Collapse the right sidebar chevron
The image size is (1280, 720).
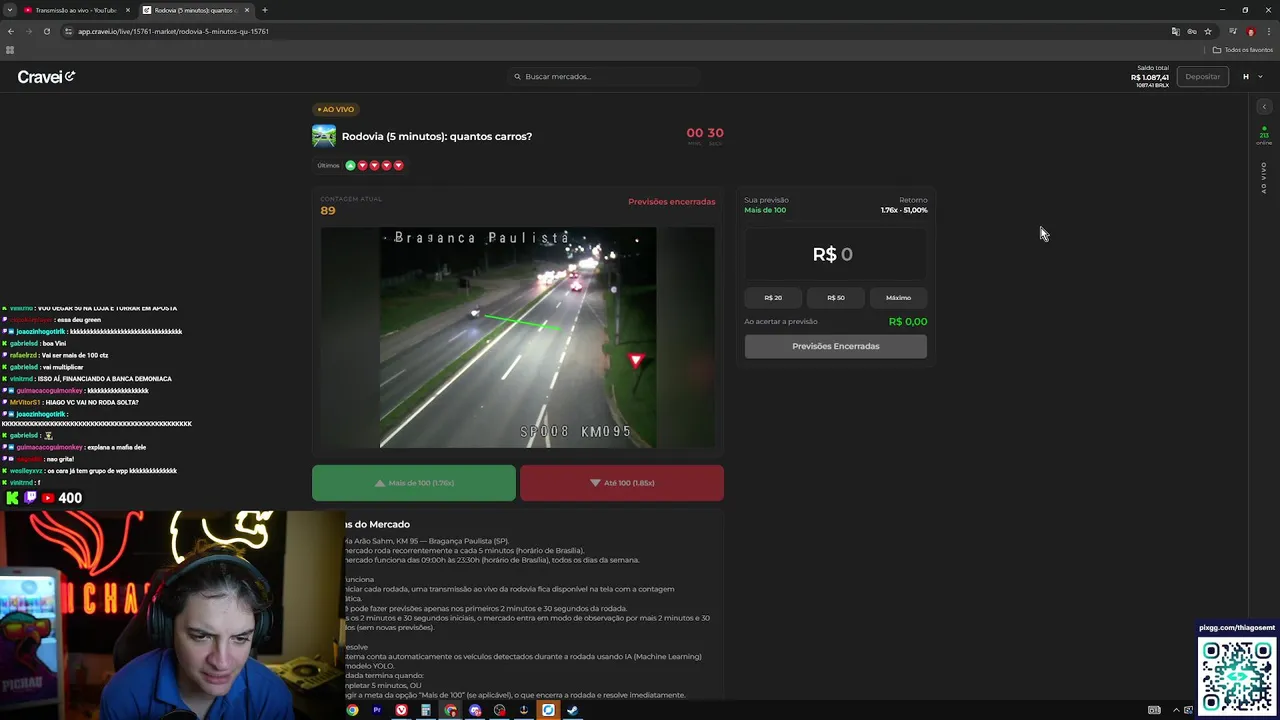(x=1264, y=107)
